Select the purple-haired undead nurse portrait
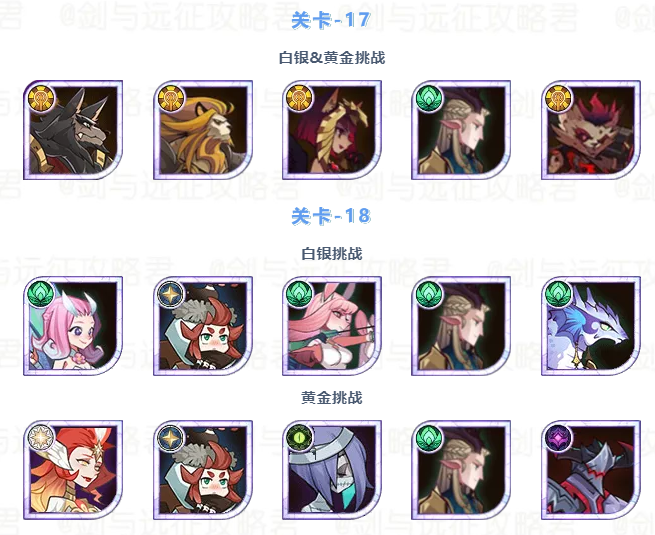The image size is (655, 535). [x=332, y=470]
